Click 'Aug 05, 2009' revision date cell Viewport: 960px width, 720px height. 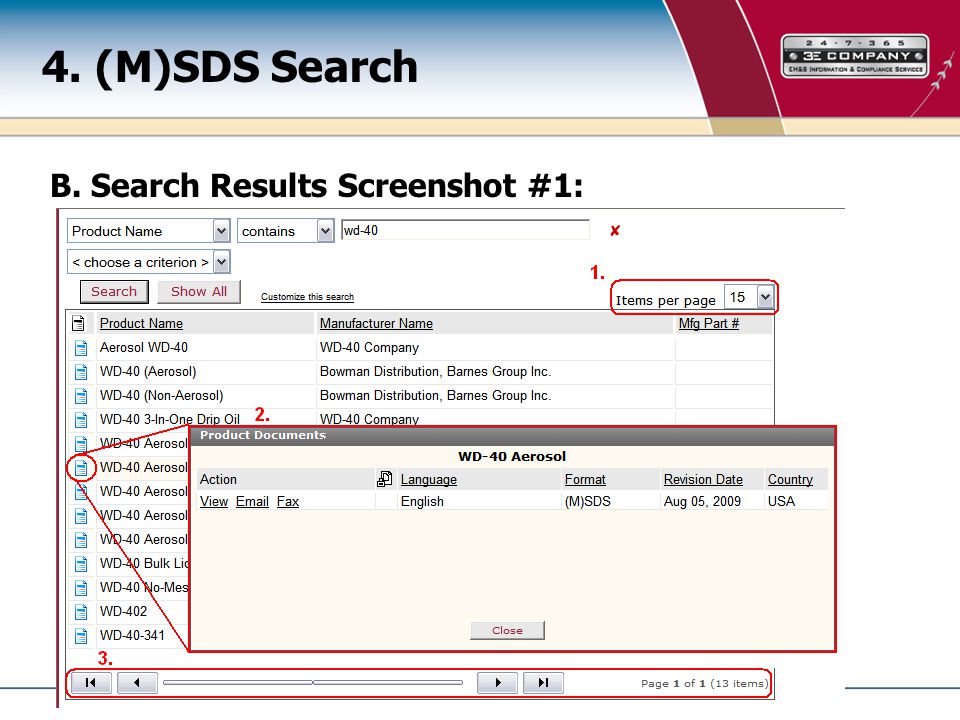tap(702, 501)
